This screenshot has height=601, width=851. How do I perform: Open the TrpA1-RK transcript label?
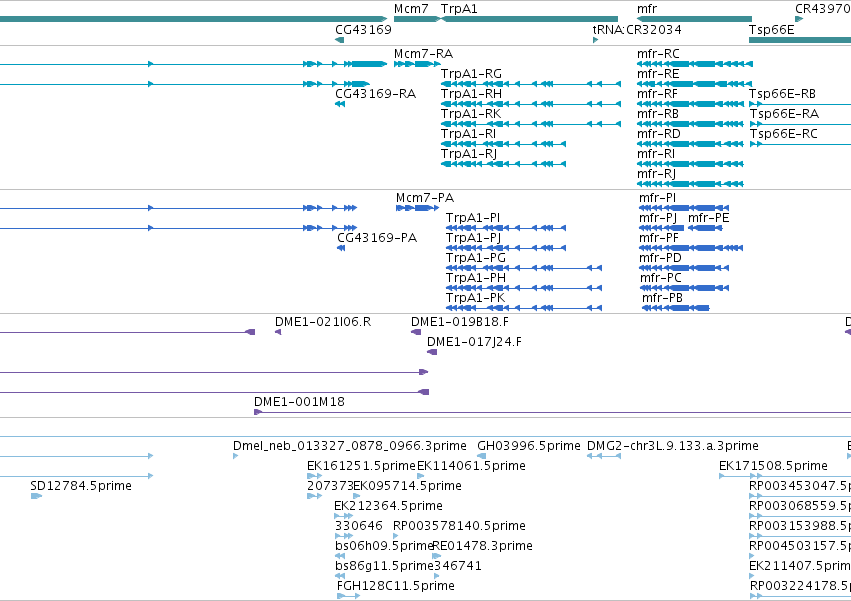click(471, 114)
